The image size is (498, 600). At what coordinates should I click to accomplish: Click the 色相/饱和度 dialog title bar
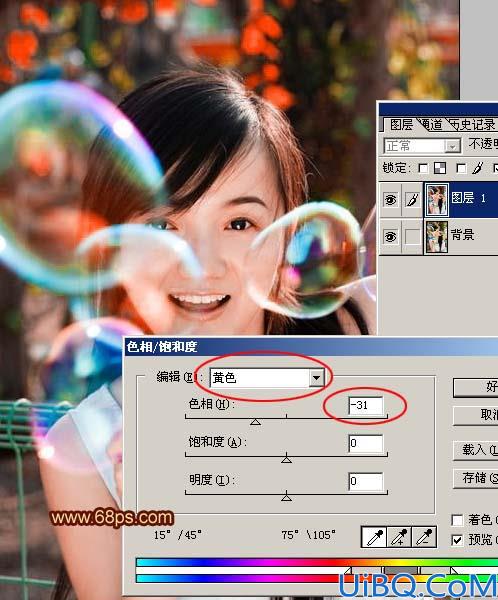(312, 347)
